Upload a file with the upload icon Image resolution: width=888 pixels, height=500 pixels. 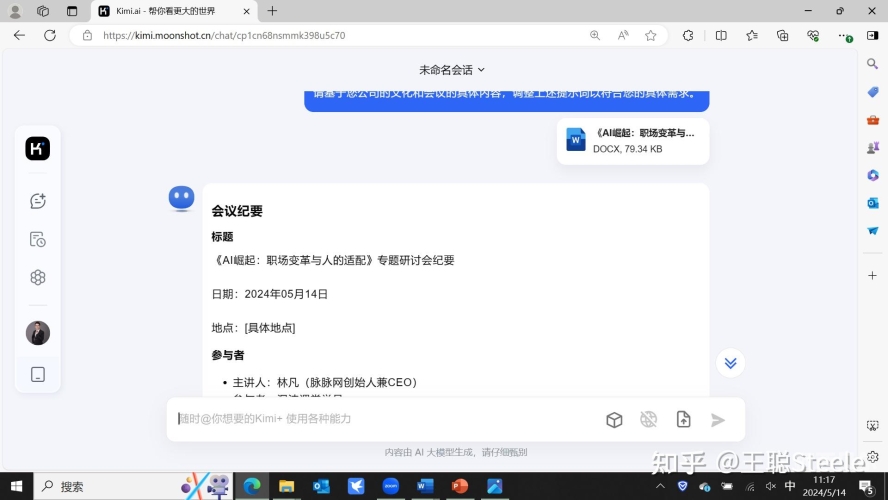pyautogui.click(x=684, y=419)
